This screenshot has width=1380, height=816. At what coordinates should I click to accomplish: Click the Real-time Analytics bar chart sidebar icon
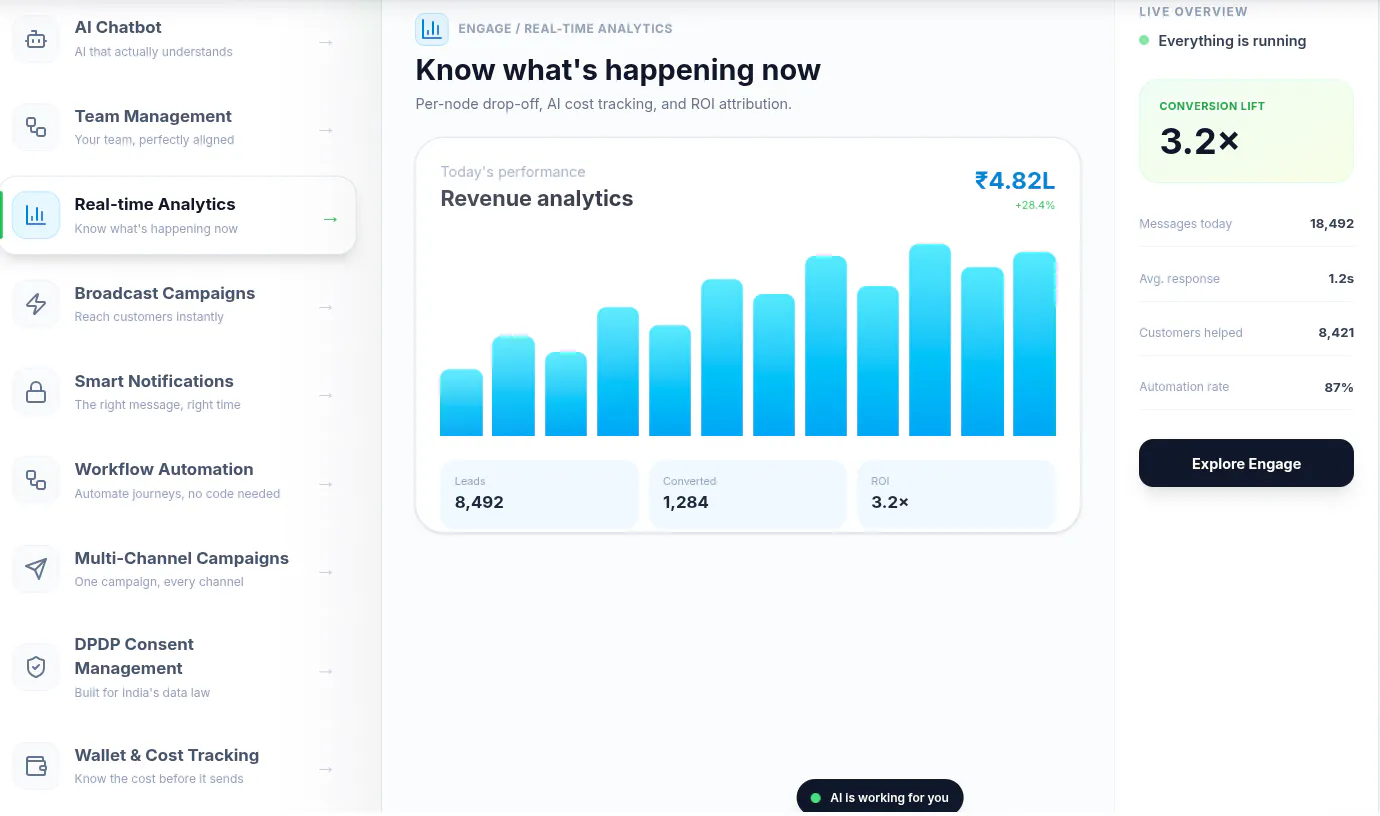[x=36, y=215]
